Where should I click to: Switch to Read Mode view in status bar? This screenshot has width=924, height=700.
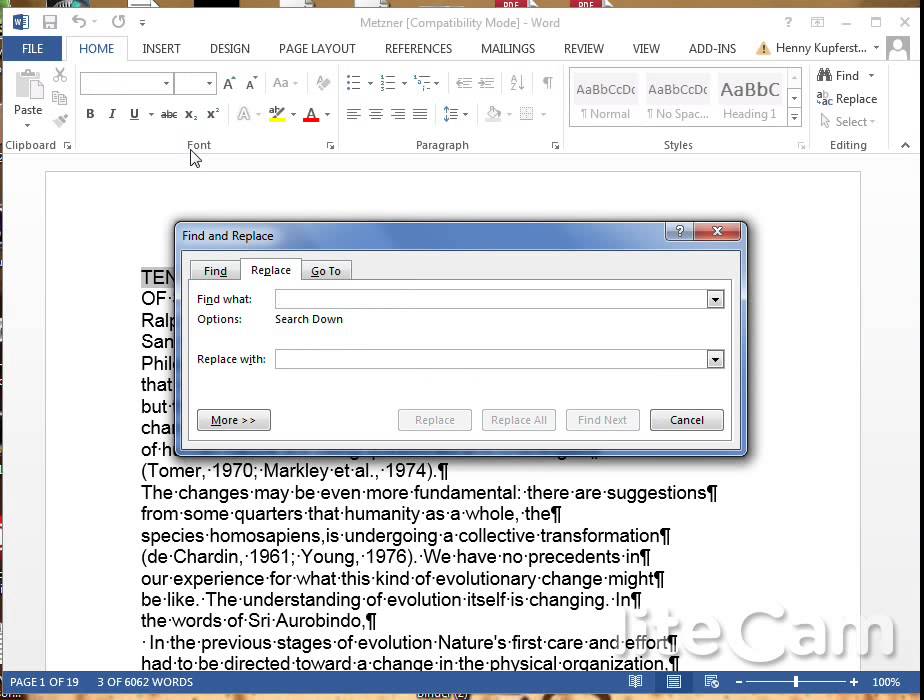(635, 682)
